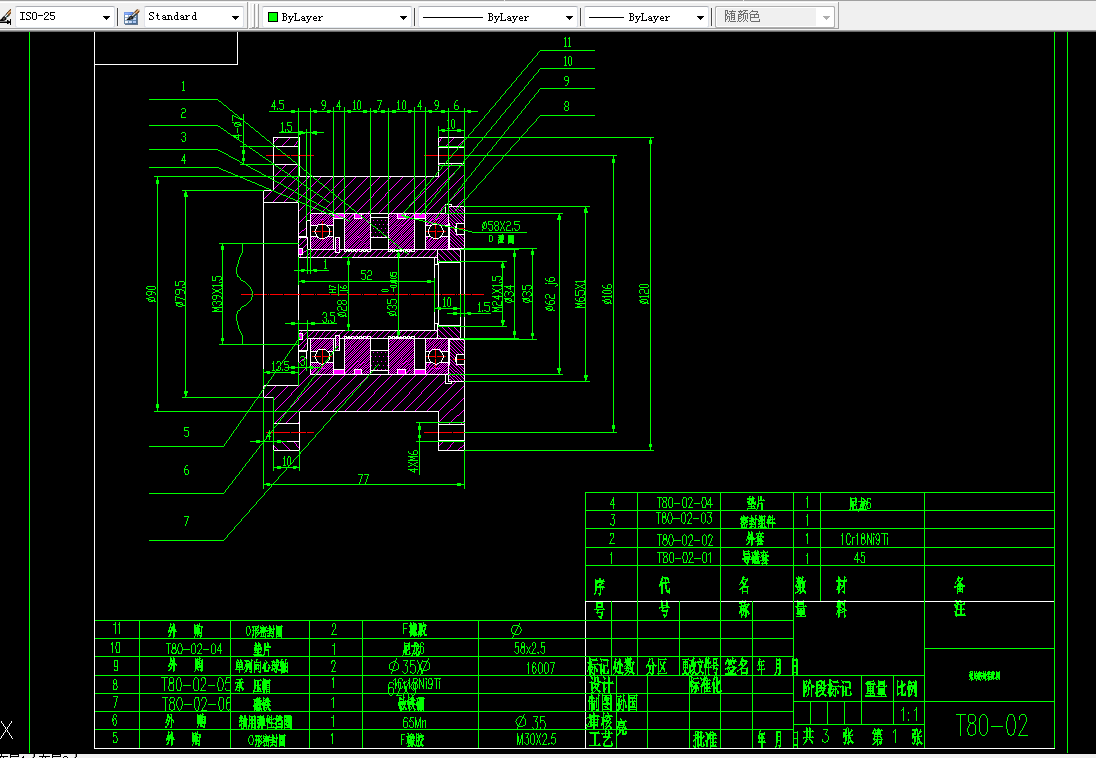The image size is (1096, 758).
Task: Select the 77 overall length dimension
Action: pyautogui.click(x=363, y=479)
